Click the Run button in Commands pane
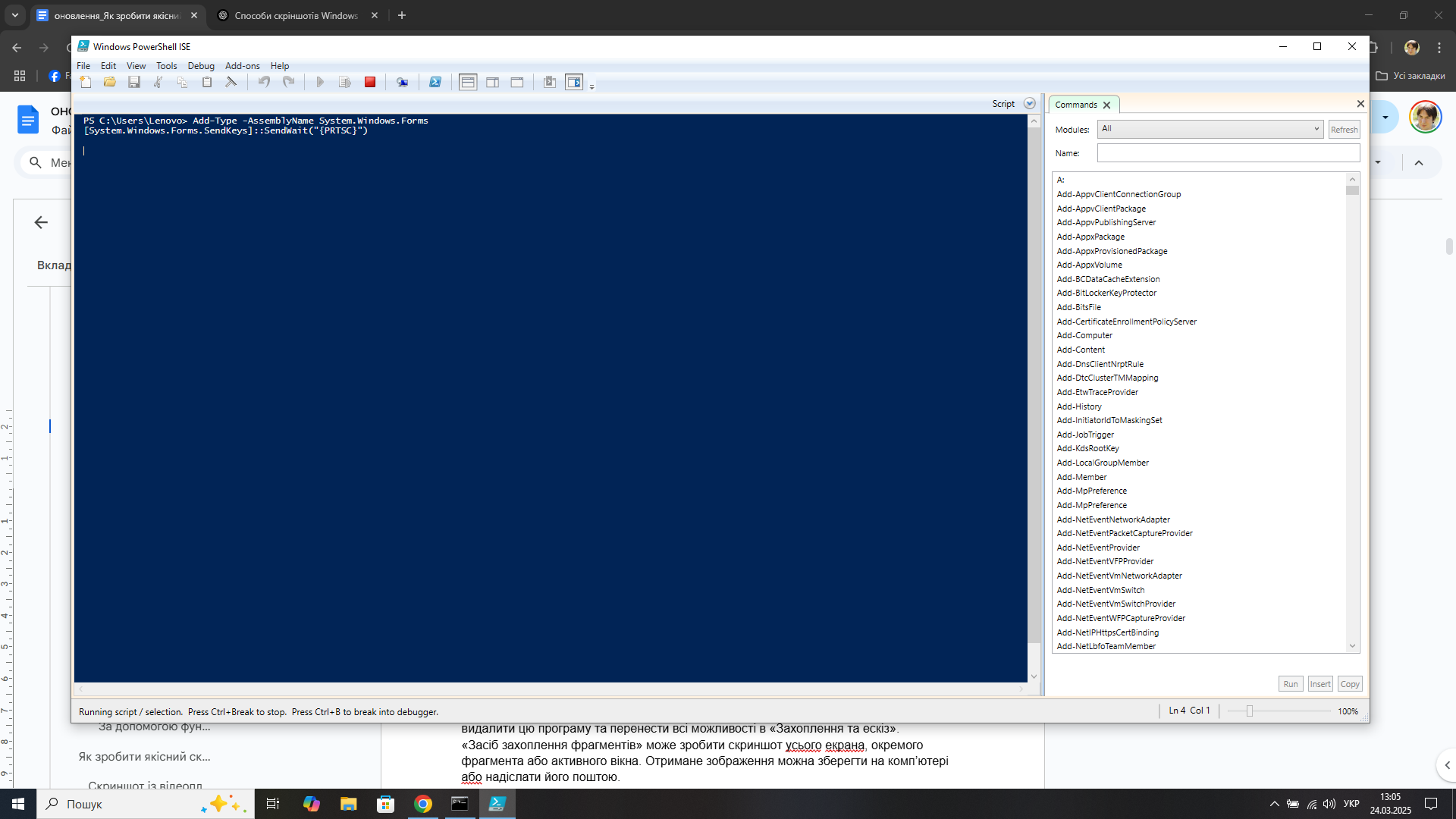 point(1291,684)
